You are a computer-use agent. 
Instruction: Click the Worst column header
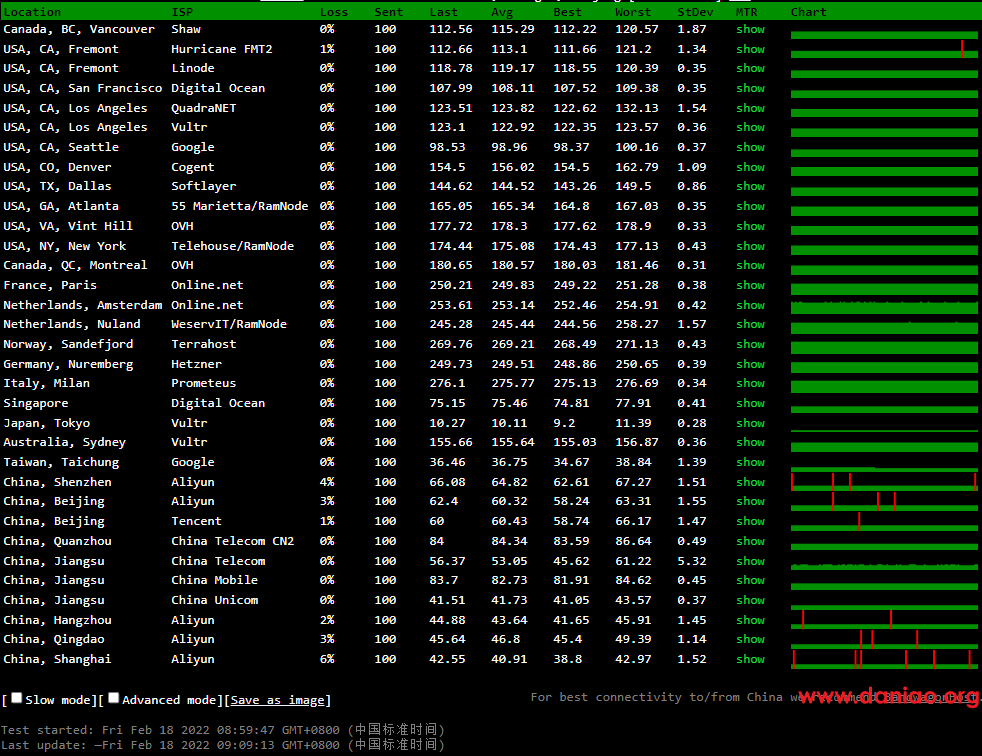point(633,12)
